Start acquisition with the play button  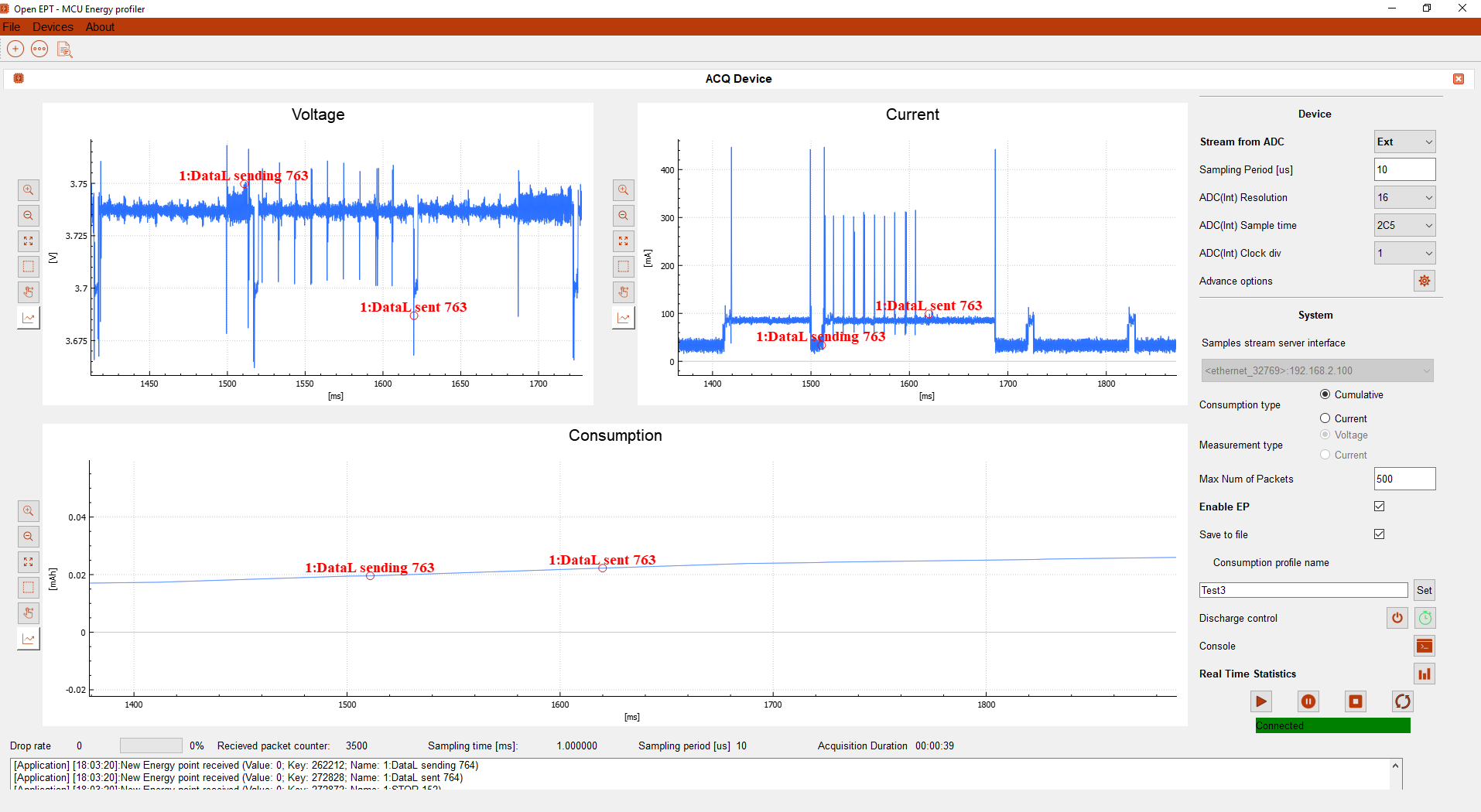pos(1260,701)
